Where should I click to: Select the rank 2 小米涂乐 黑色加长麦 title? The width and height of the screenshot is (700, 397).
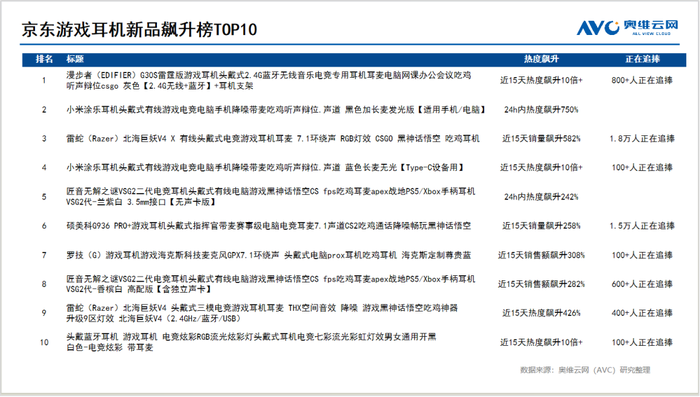276,109
